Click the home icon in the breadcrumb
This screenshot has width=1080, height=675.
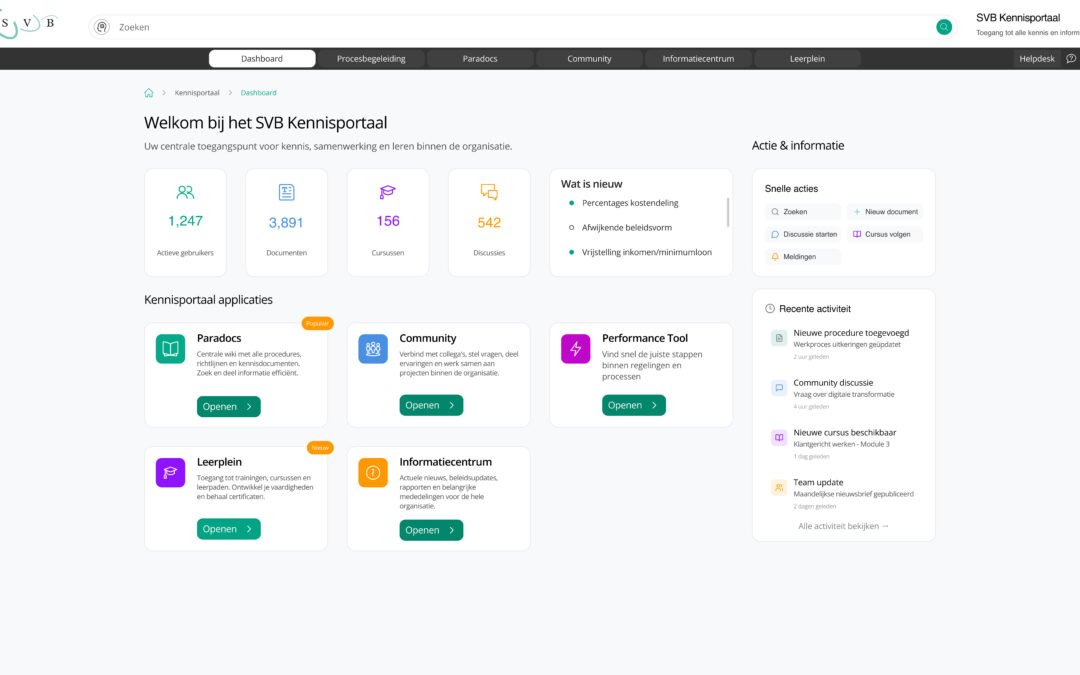tap(148, 92)
